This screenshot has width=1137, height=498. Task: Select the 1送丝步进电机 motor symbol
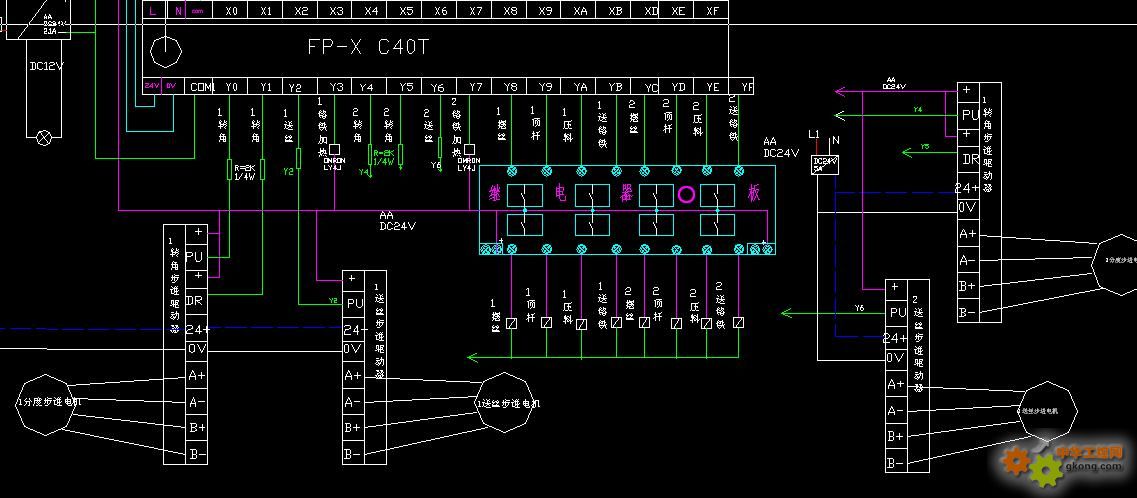point(507,403)
